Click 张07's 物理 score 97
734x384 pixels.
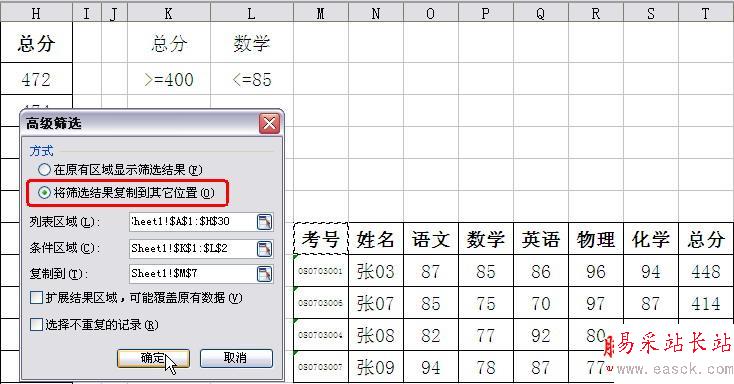[x=596, y=303]
